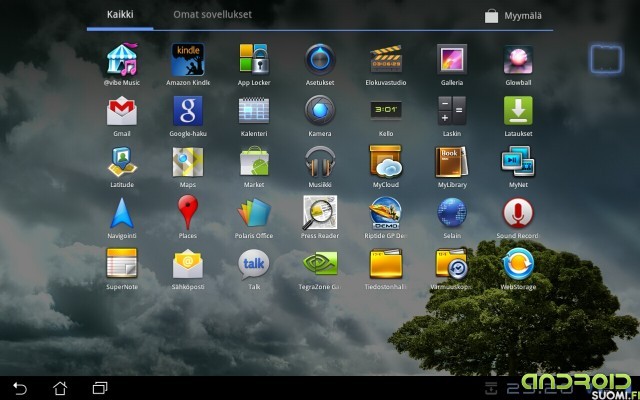Open Google-haku search app

coord(188,111)
